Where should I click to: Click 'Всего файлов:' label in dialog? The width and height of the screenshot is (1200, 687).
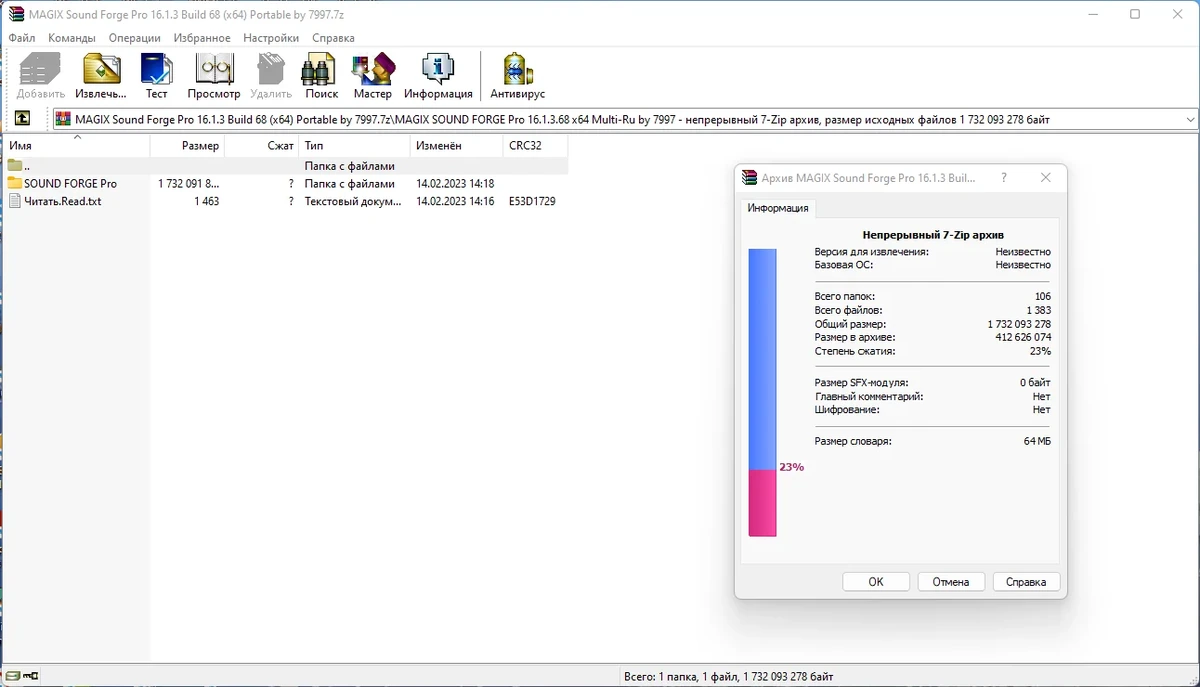click(x=848, y=311)
